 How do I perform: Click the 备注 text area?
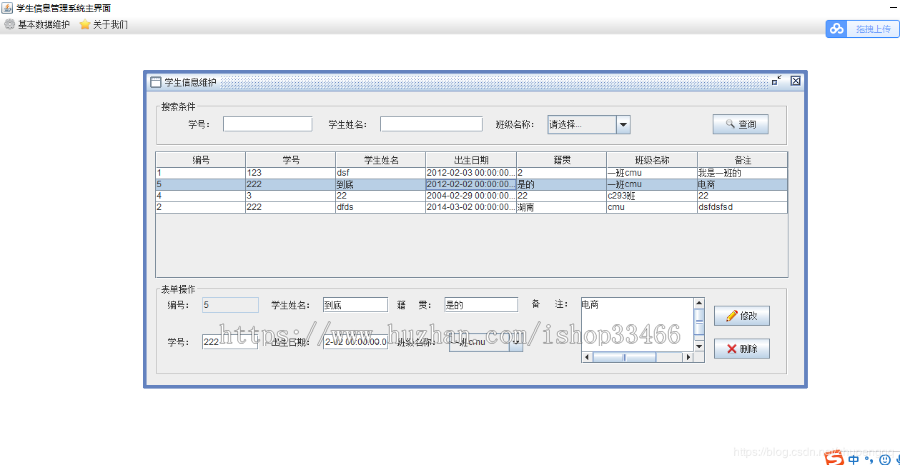637,325
